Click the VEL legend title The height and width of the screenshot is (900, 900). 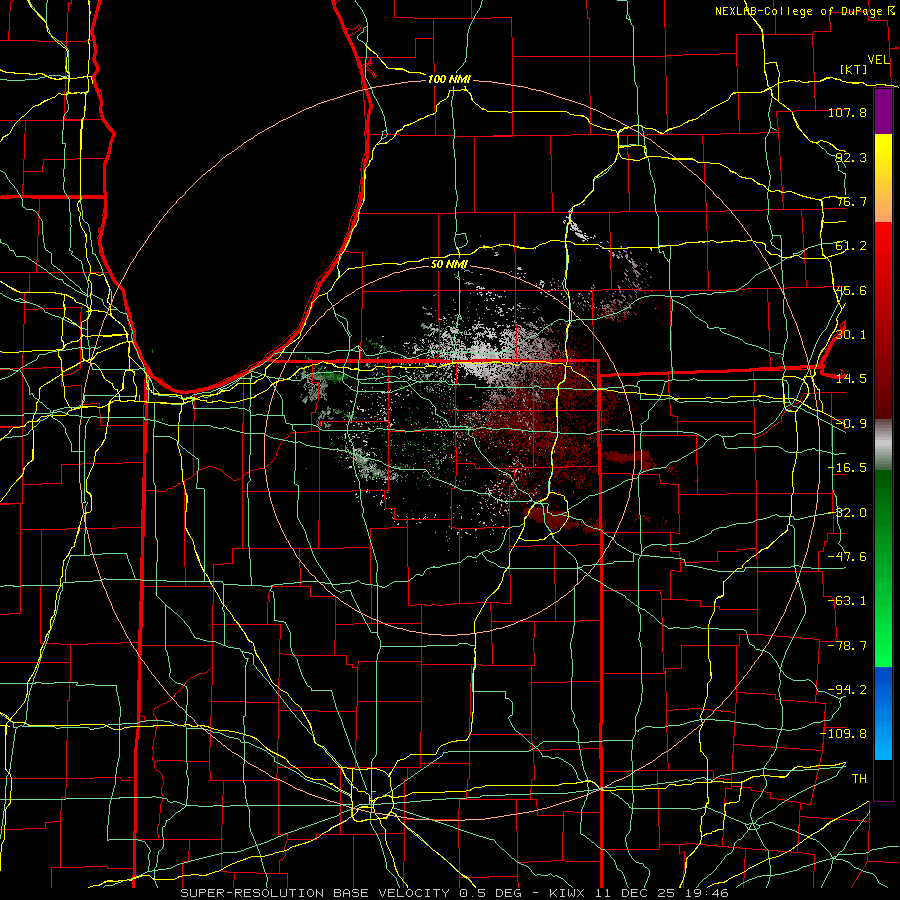[x=878, y=60]
